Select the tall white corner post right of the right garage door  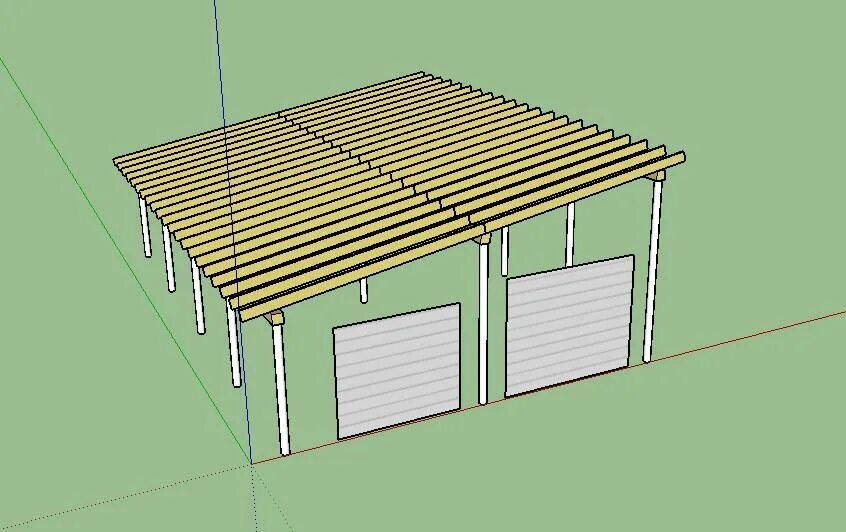pyautogui.click(x=652, y=271)
